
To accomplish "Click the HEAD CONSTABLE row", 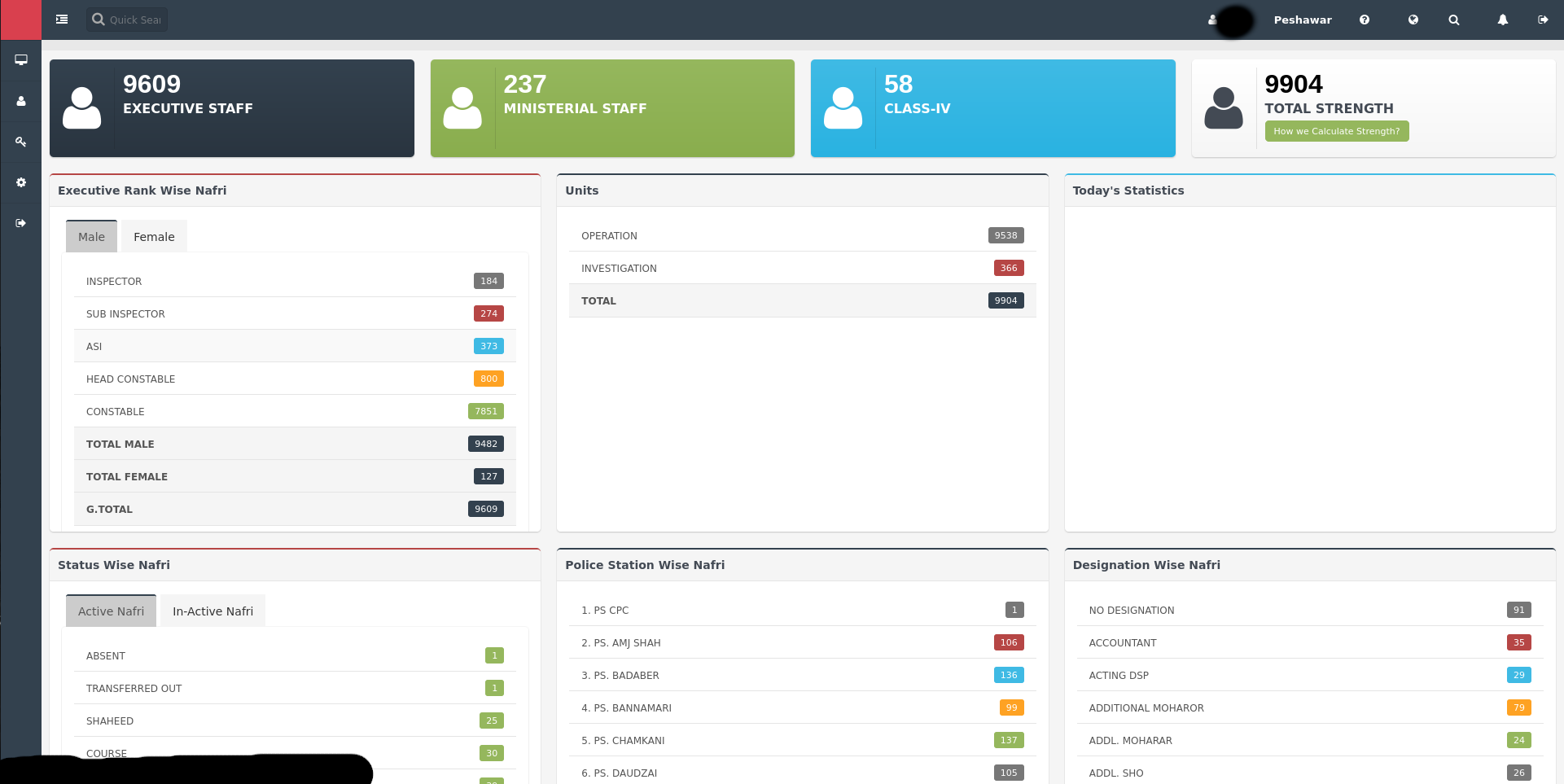I will 295,379.
